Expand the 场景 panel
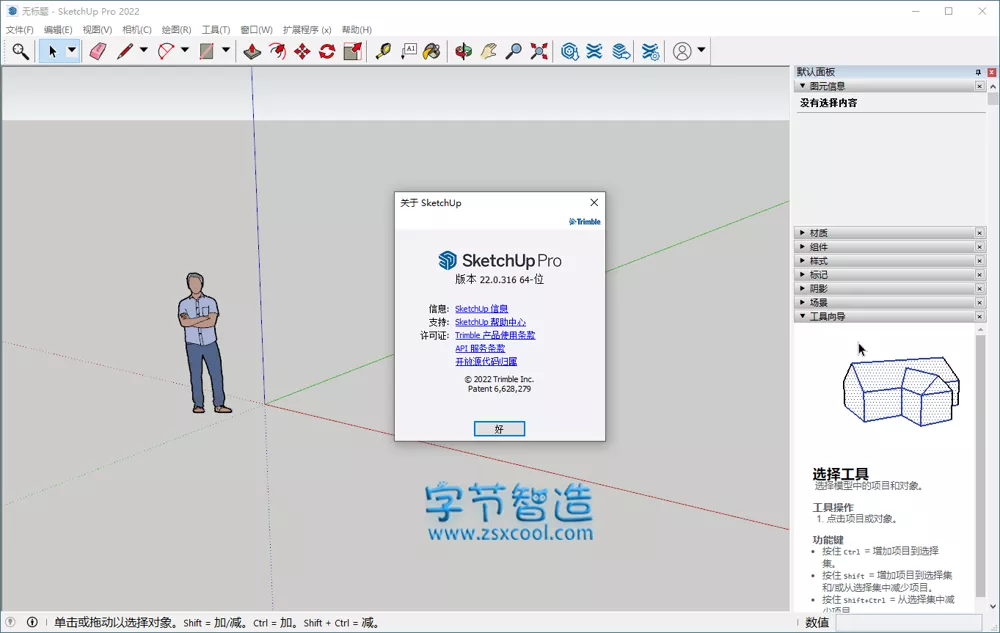The width and height of the screenshot is (1000, 633). 802,302
